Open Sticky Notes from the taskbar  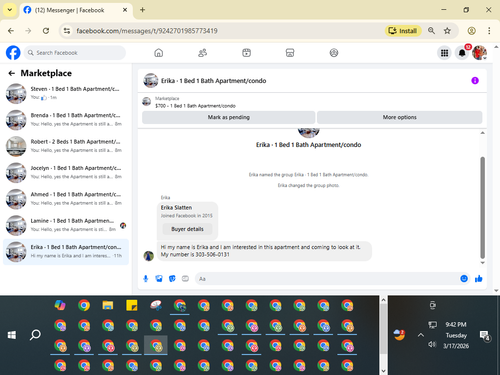tap(132, 305)
